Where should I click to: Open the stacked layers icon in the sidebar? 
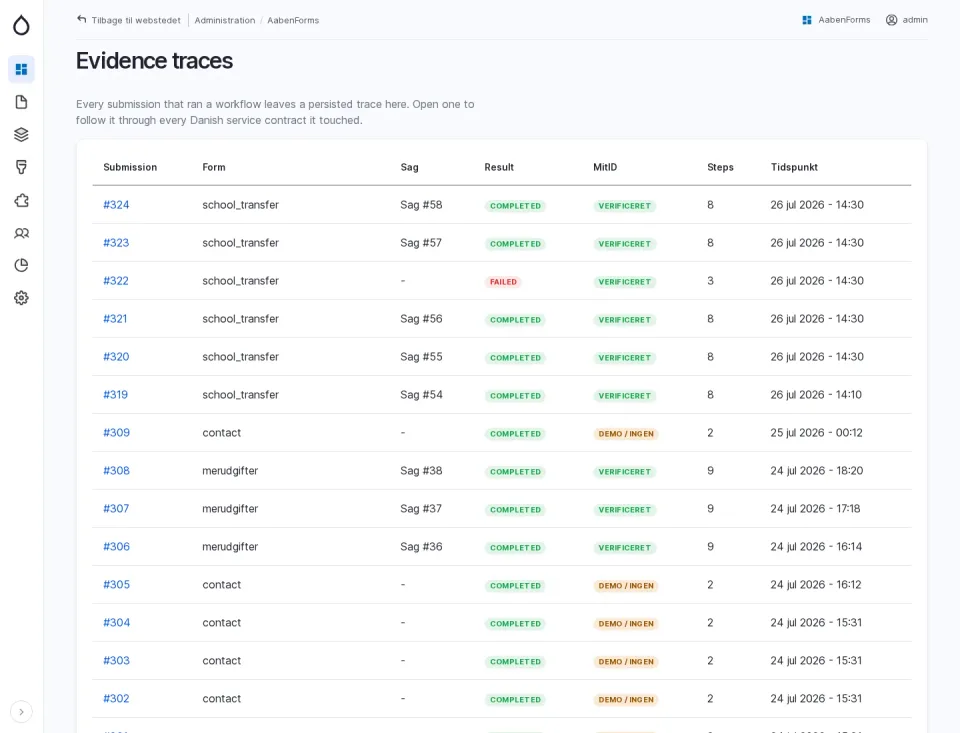click(x=21, y=134)
